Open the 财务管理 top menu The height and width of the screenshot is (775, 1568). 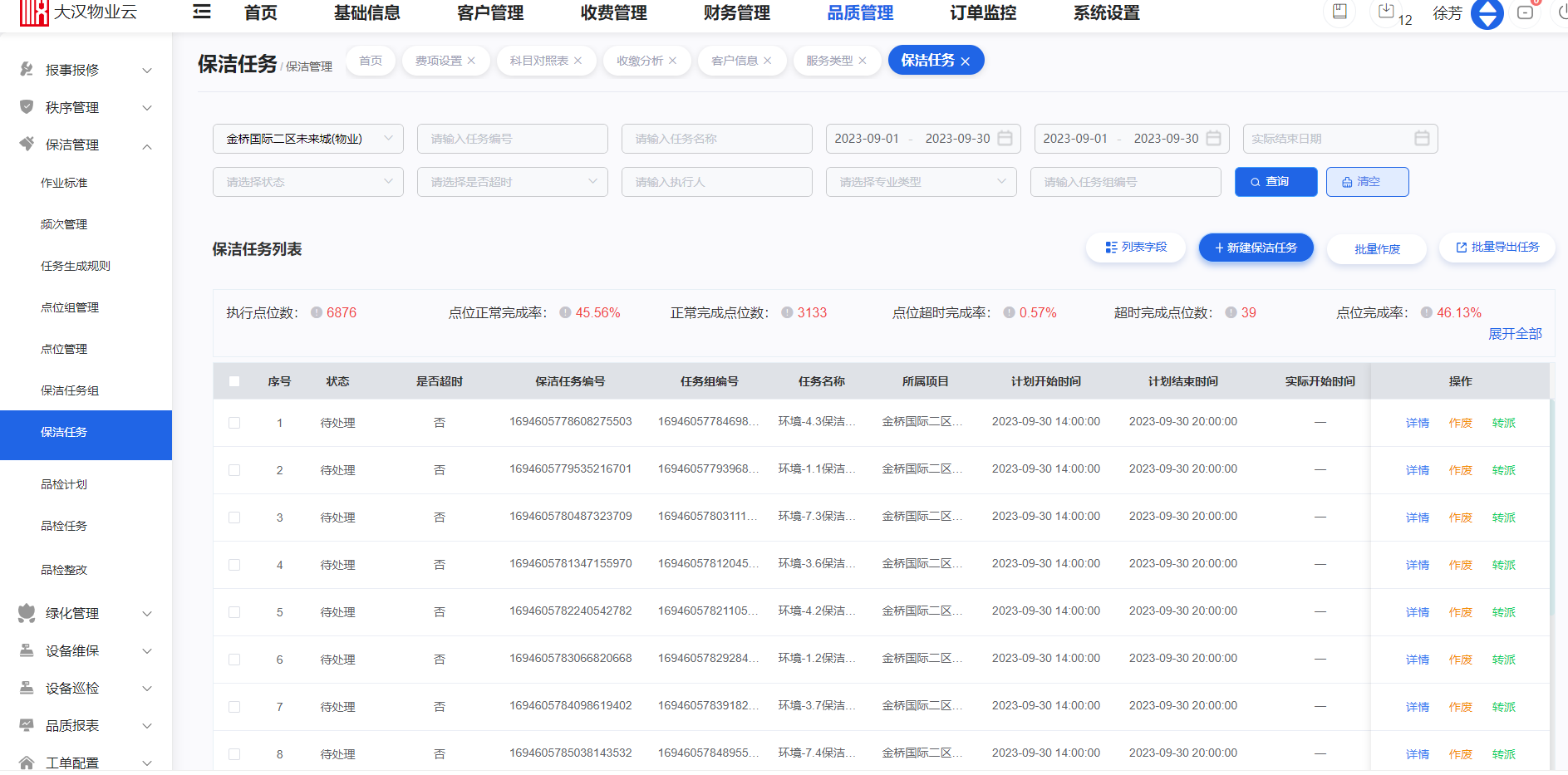point(736,12)
